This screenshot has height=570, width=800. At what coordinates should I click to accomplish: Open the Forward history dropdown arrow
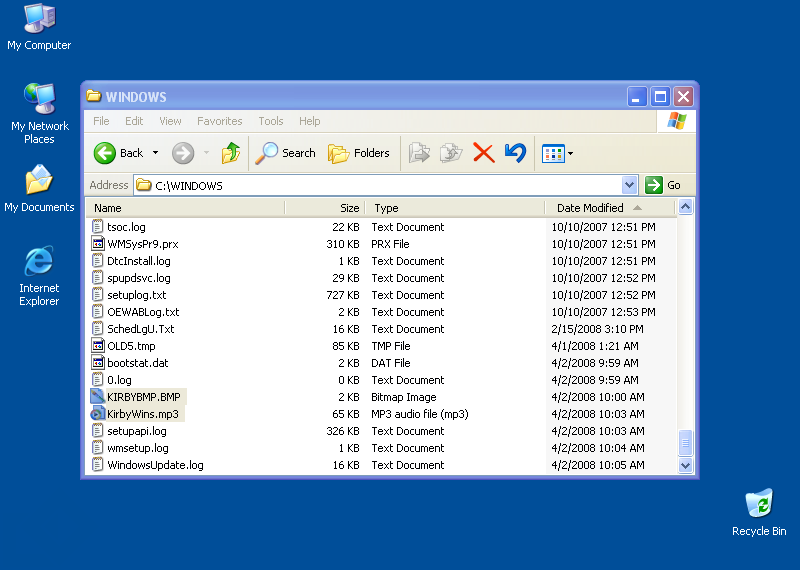[206, 153]
